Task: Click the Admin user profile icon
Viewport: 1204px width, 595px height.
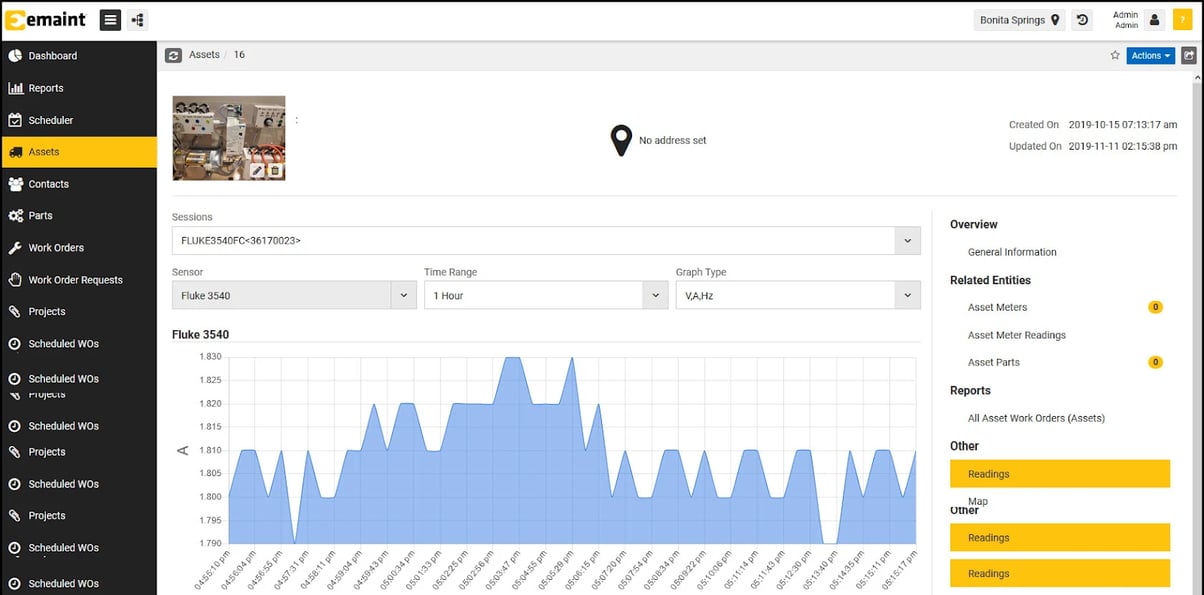Action: tap(1154, 19)
